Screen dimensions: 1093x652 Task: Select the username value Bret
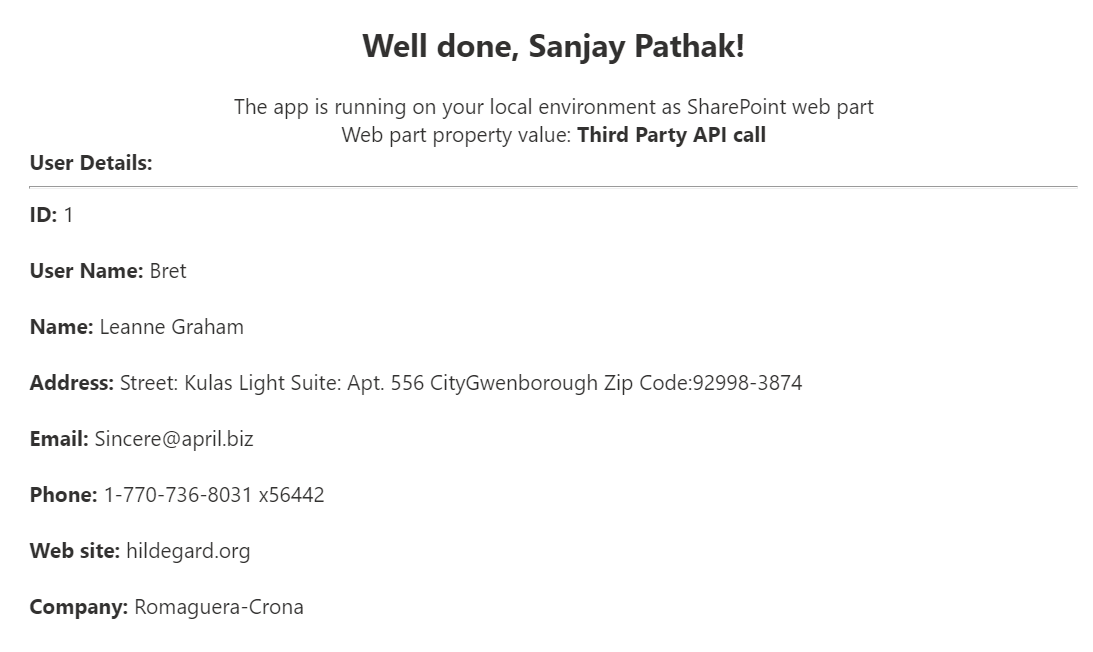168,271
